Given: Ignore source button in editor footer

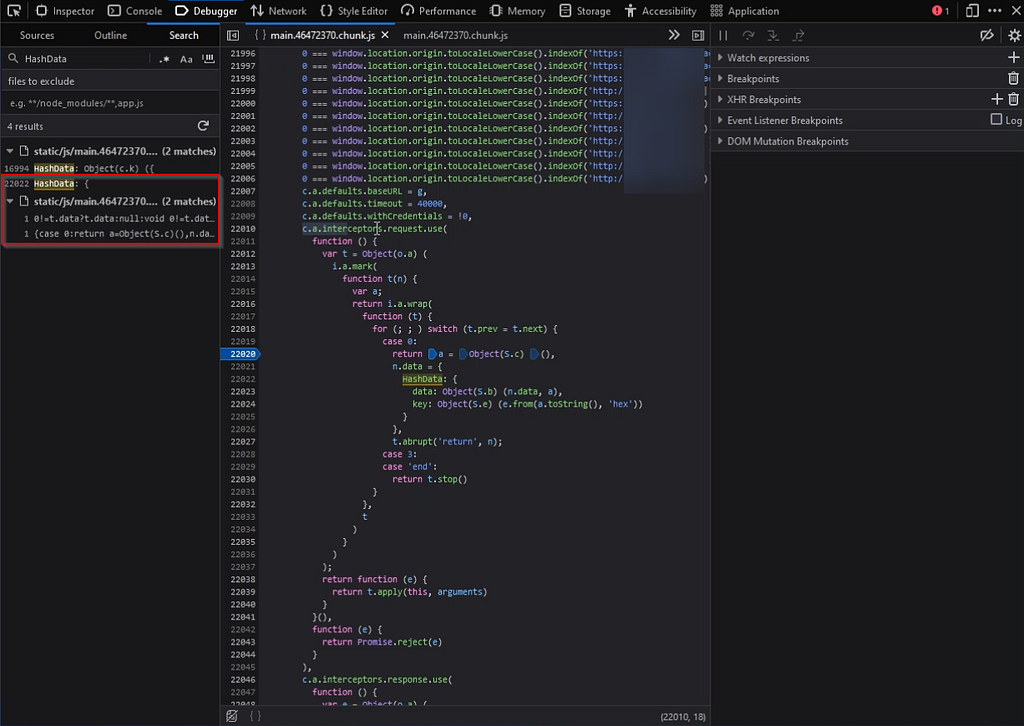Looking at the screenshot, I should tap(232, 716).
